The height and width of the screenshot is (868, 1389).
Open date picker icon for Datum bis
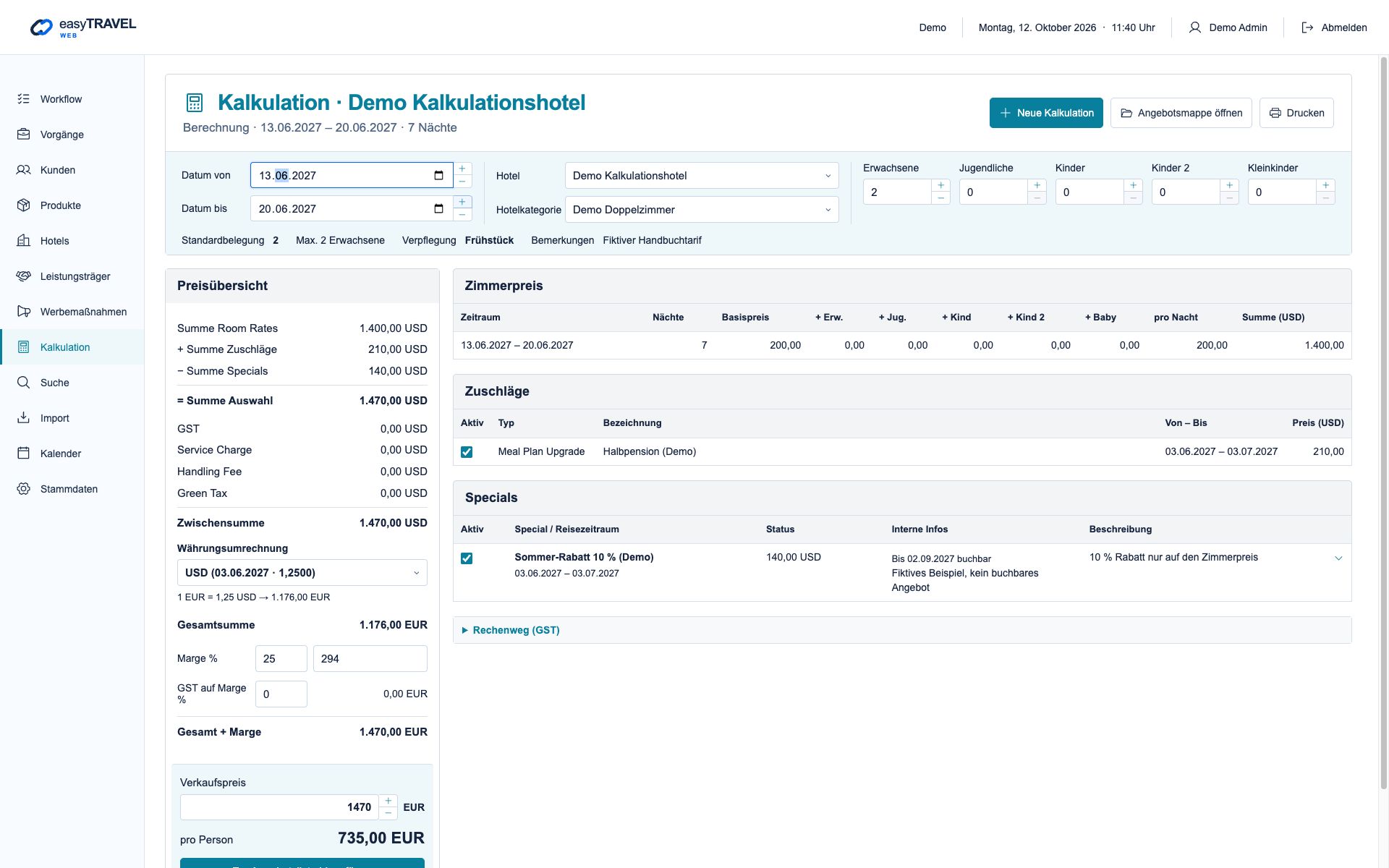(x=438, y=208)
